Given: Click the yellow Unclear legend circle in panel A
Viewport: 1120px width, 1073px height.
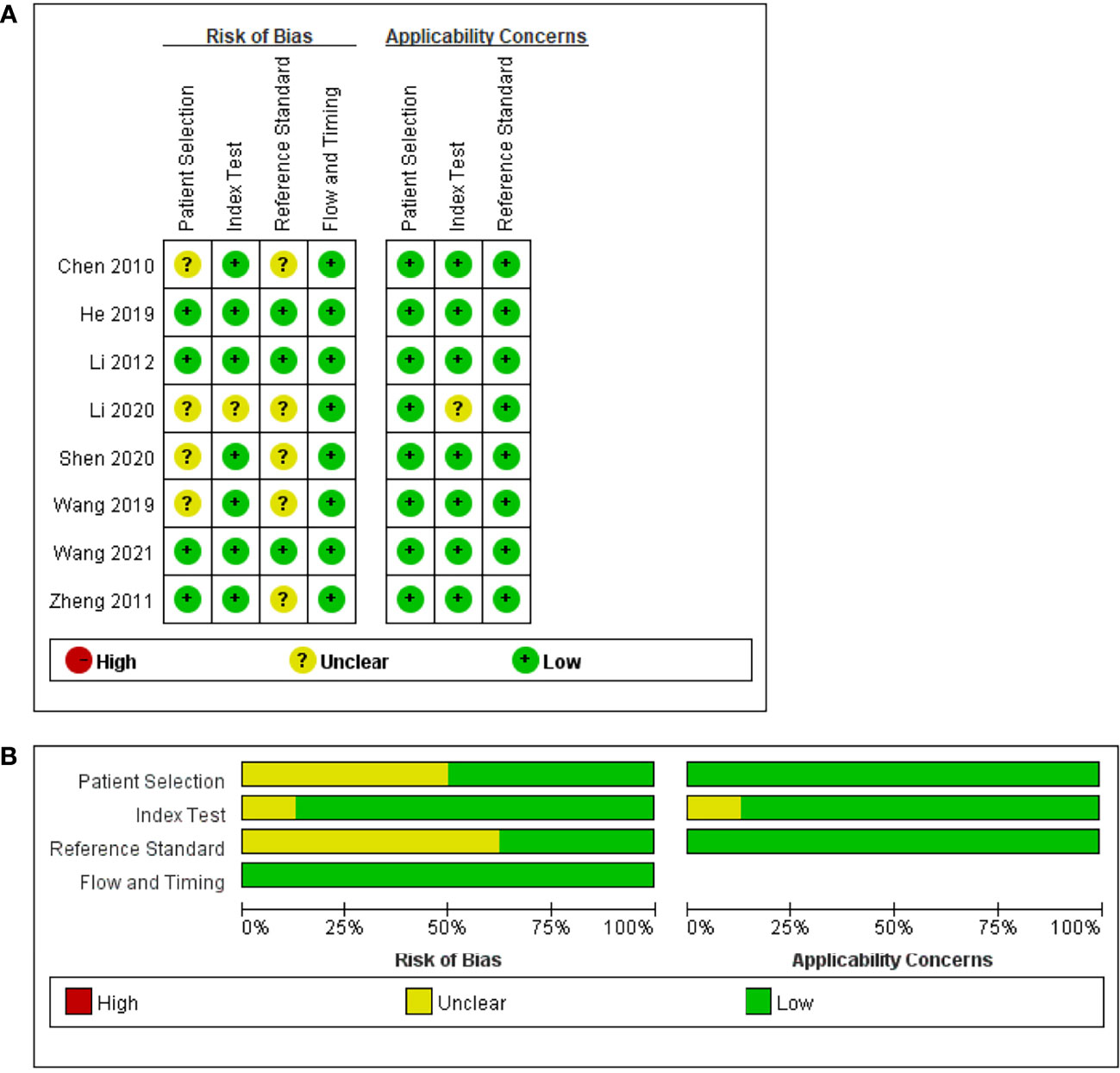Looking at the screenshot, I should point(302,661).
